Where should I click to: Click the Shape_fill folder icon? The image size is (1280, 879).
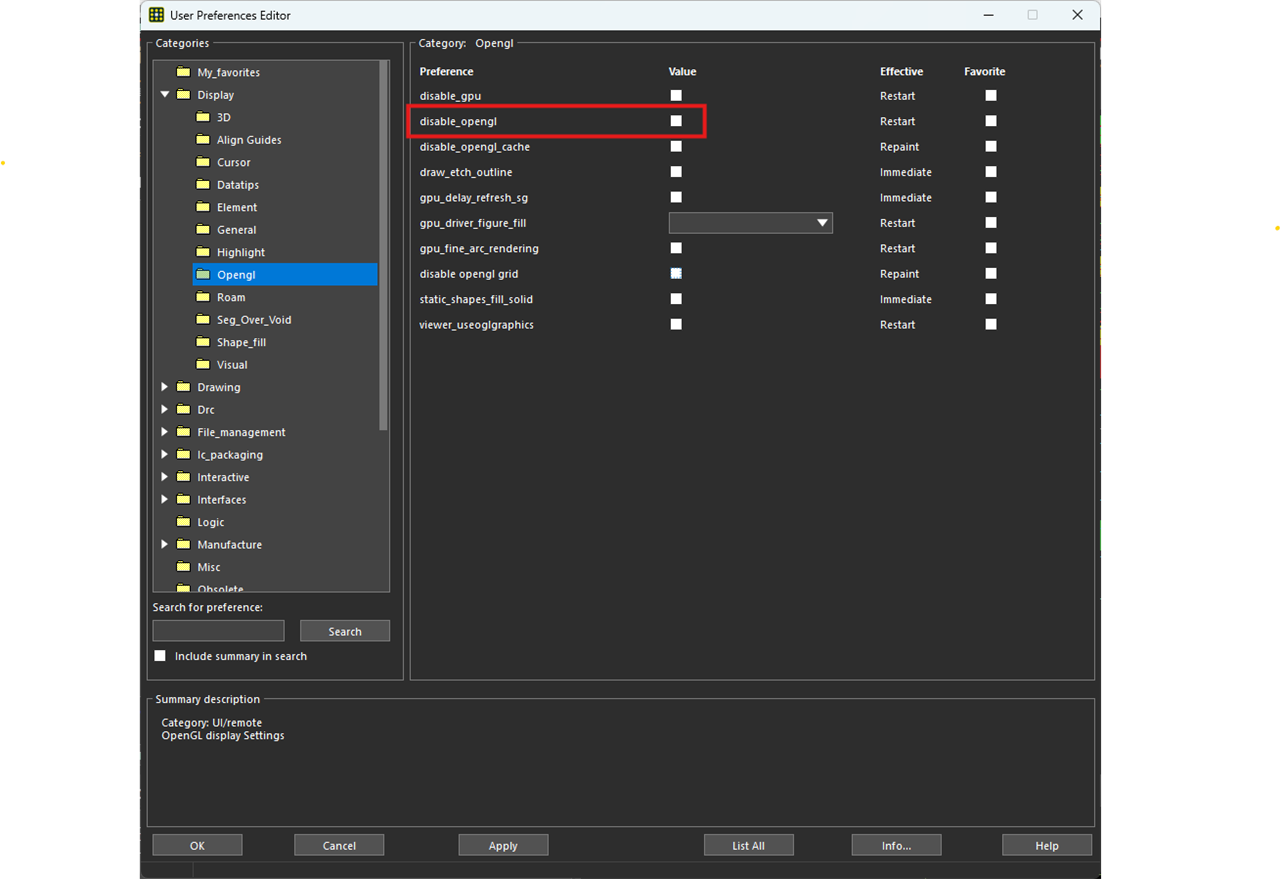coord(203,342)
